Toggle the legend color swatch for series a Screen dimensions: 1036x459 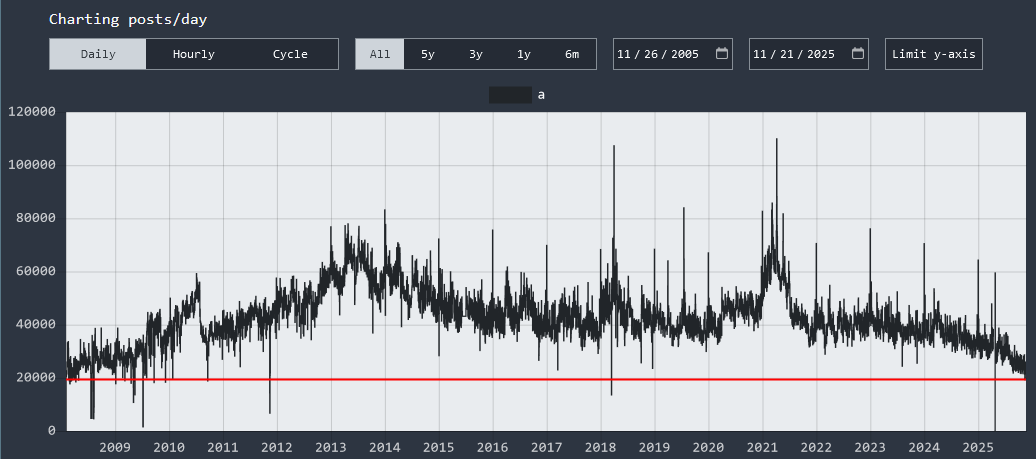tap(510, 95)
